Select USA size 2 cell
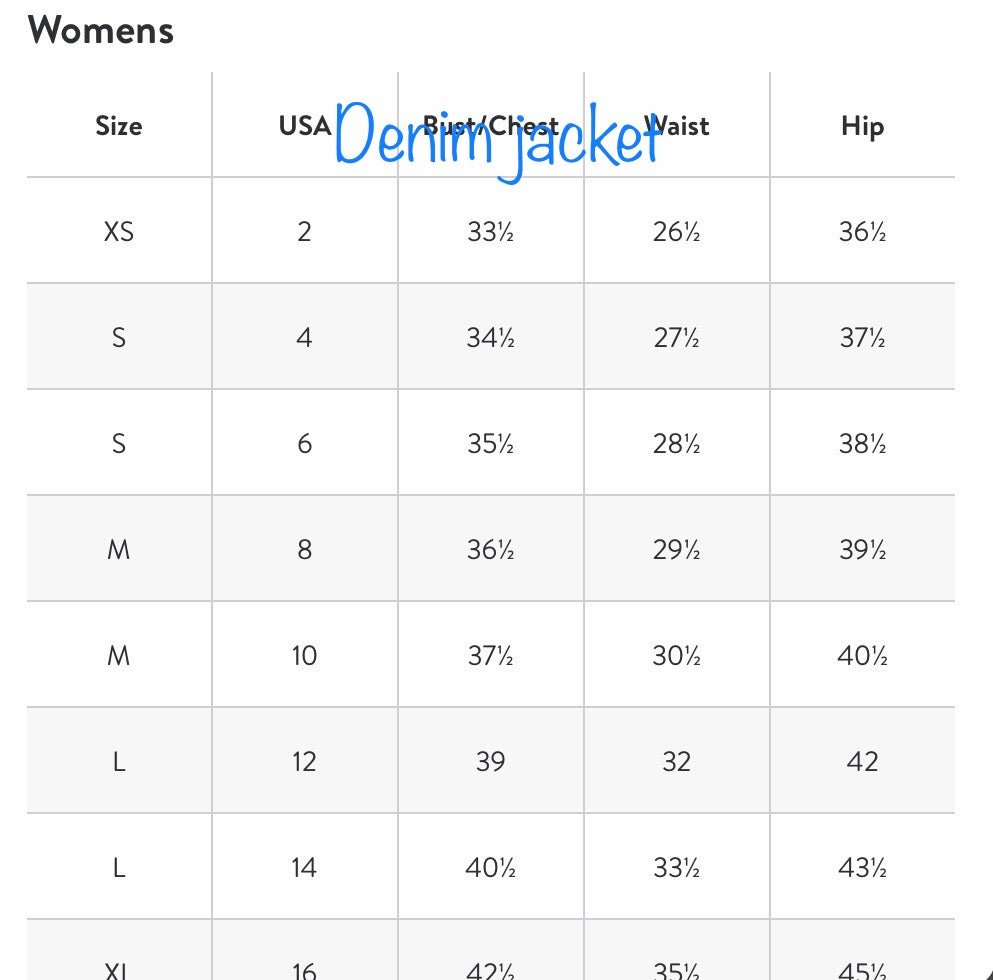 [x=304, y=232]
